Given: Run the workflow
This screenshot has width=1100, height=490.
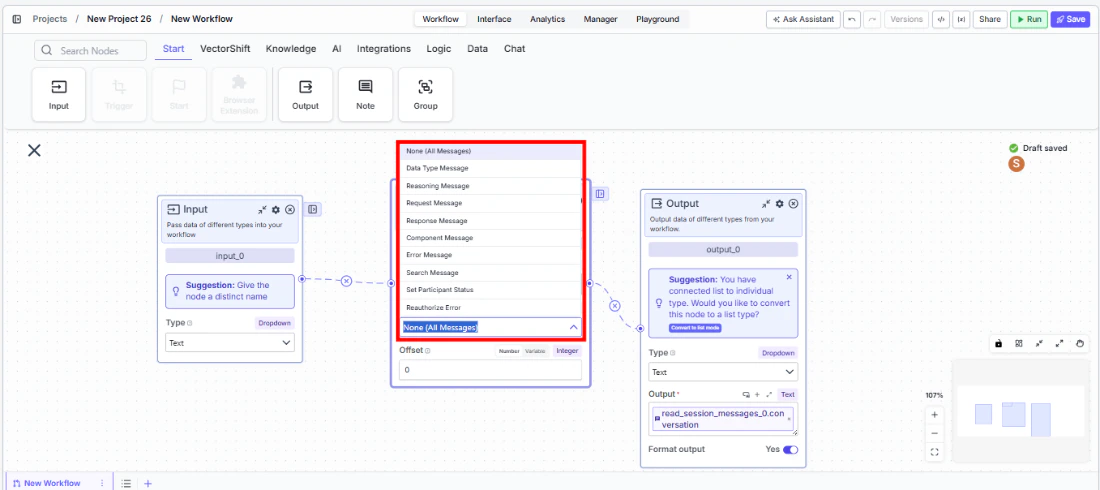Looking at the screenshot, I should click(1029, 19).
